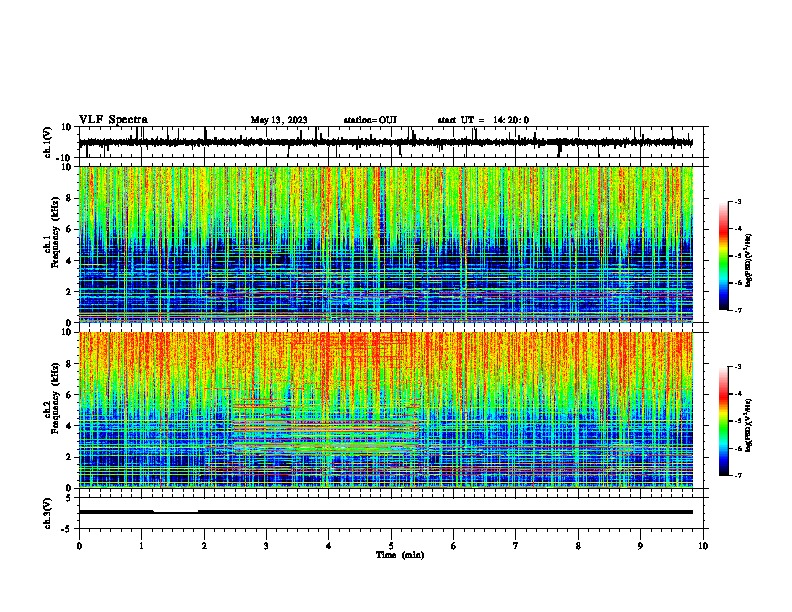This screenshot has height=612, width=792.
Task: Click the 'Time (min)' axis label
Action: [x=400, y=555]
